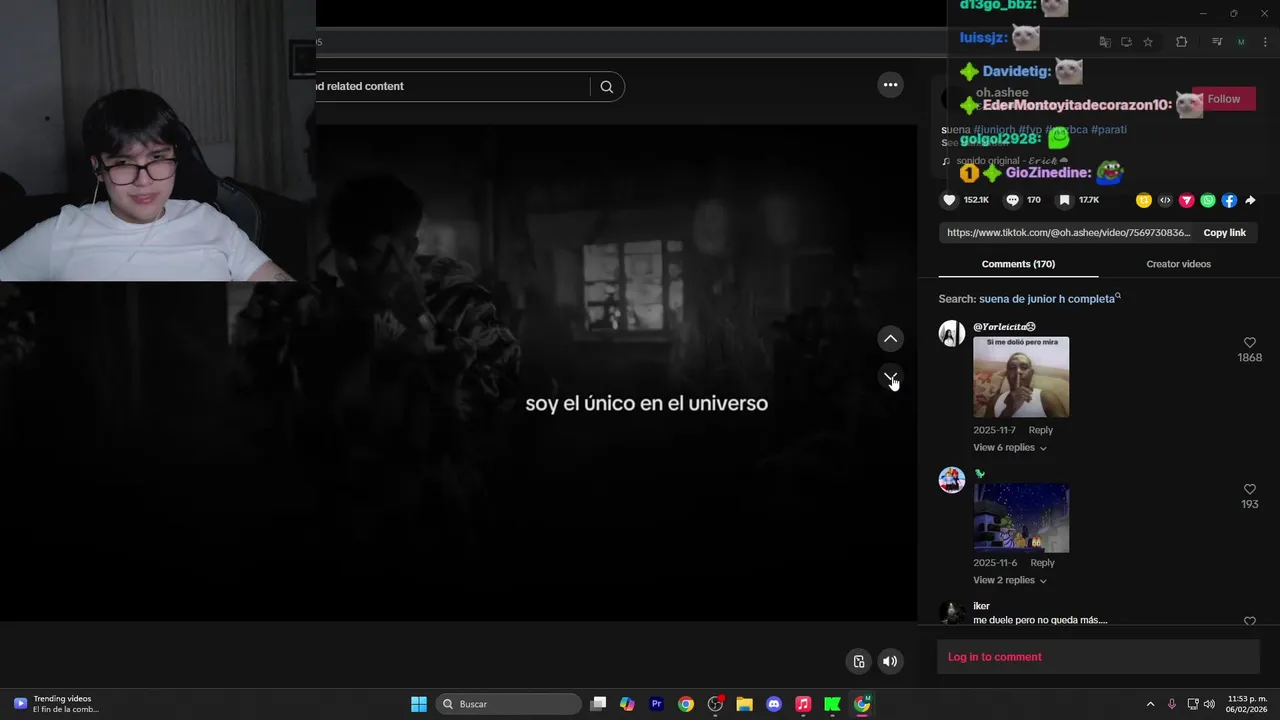Open Chrome profile avatar M

[x=1241, y=42]
